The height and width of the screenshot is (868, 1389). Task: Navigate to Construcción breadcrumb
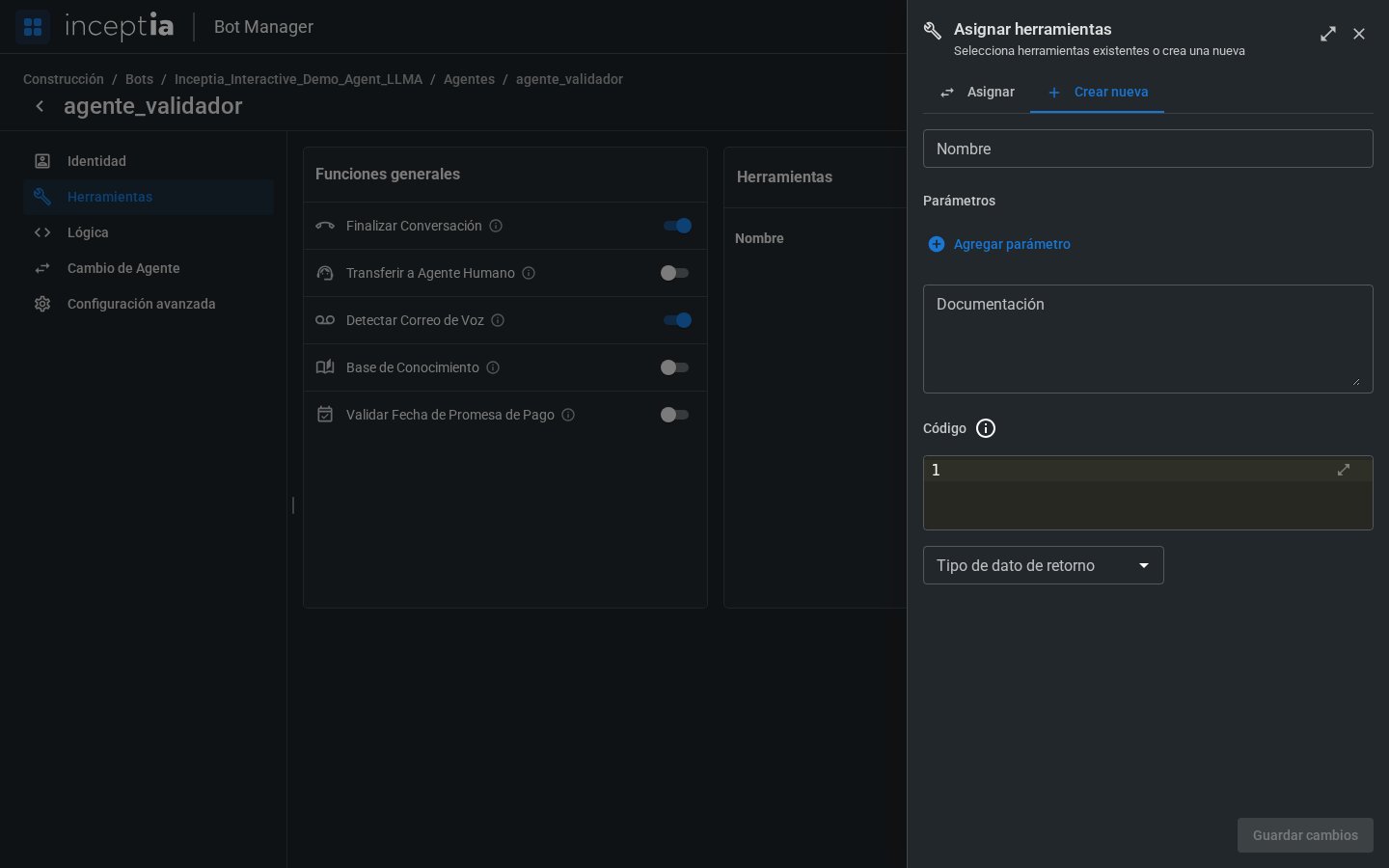[x=64, y=79]
